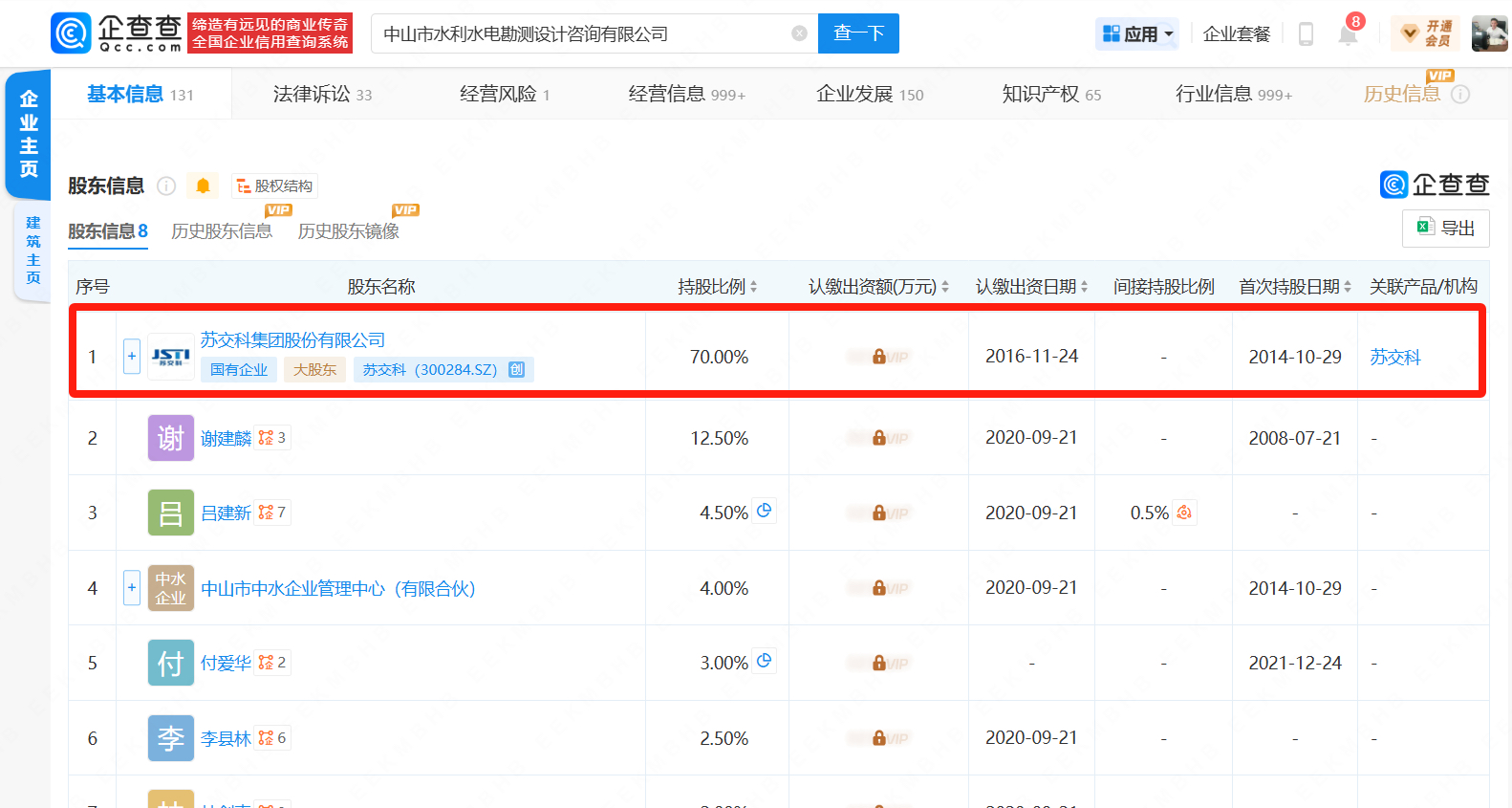Click 吕 avatar thumbnail

[171, 513]
